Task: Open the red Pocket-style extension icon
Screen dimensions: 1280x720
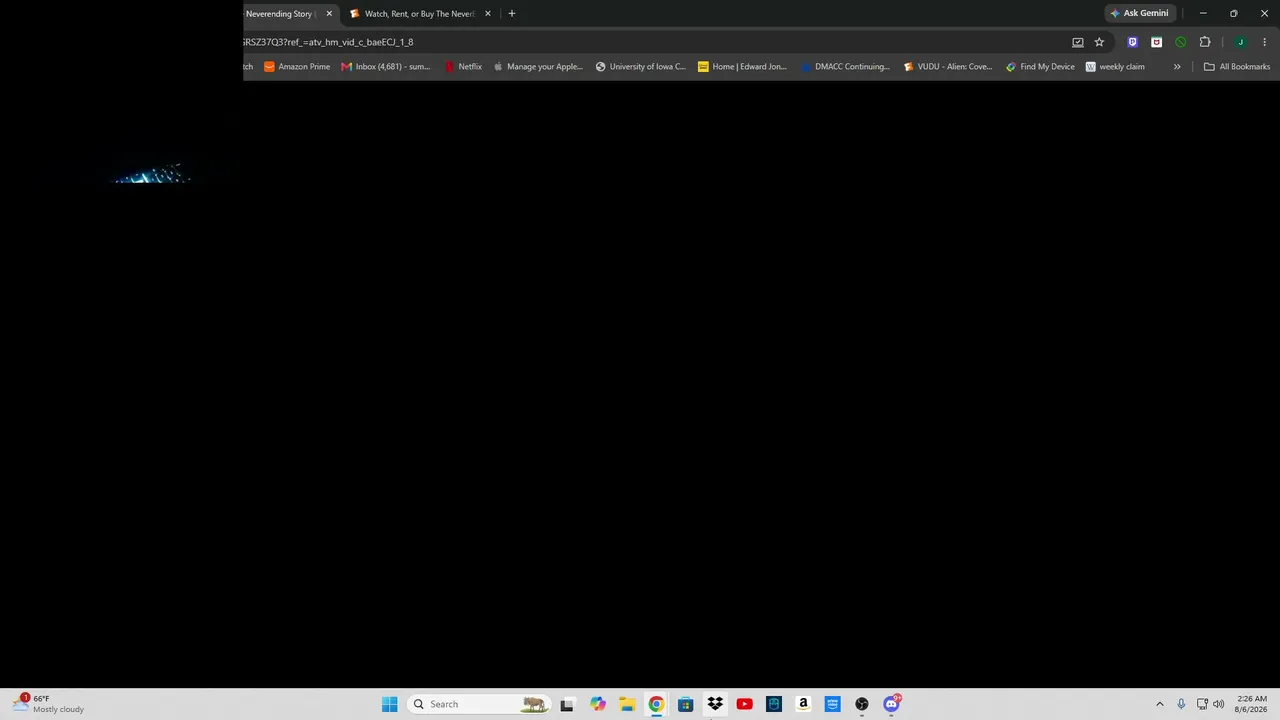Action: [1156, 42]
